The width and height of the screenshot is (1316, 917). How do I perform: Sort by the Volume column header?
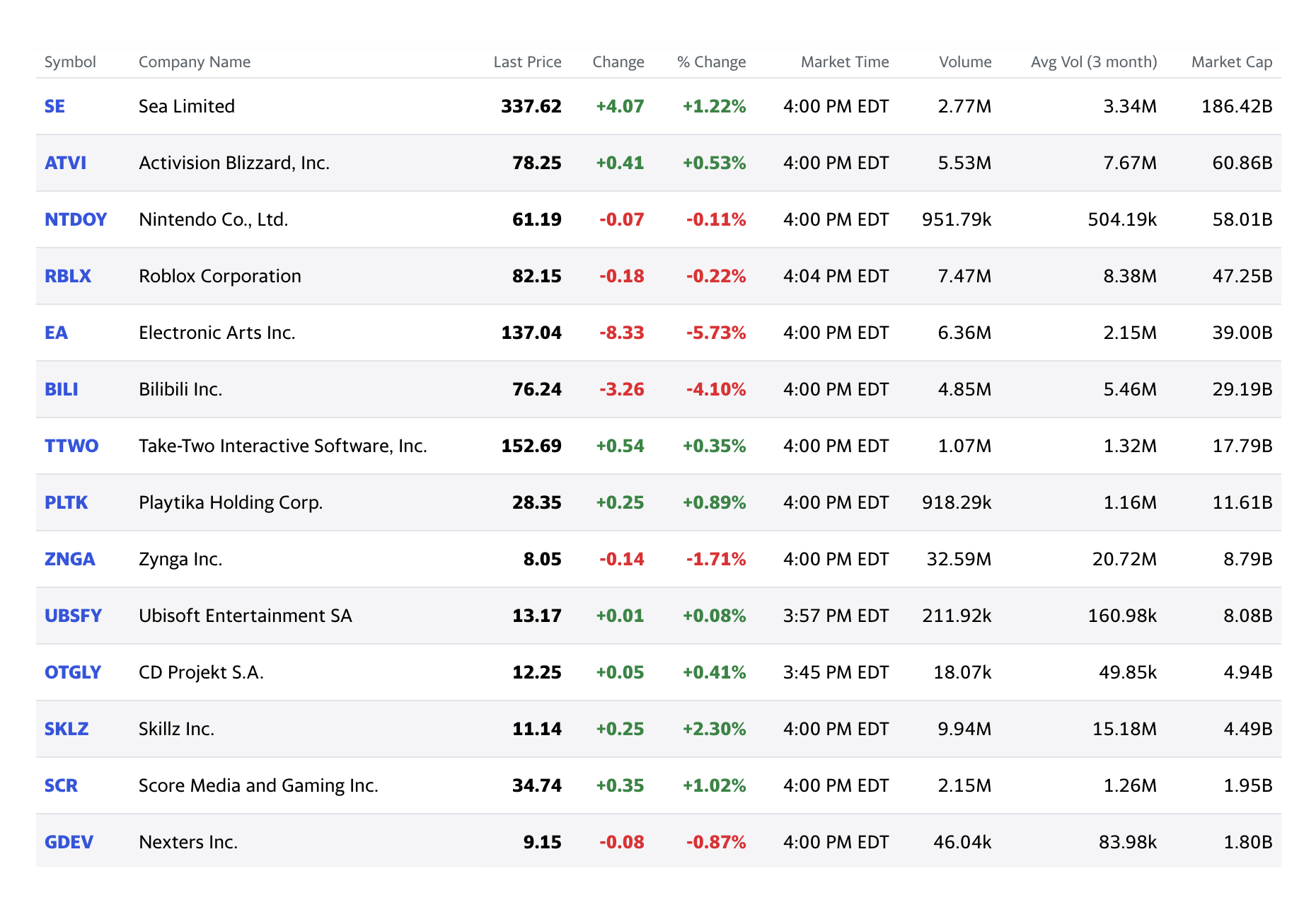(x=965, y=62)
